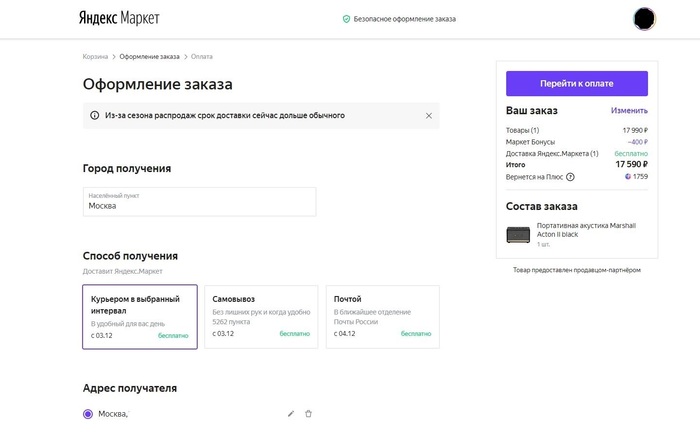The image size is (700, 437).
Task: Open the Marshall Acton II black product name
Action: click(585, 230)
